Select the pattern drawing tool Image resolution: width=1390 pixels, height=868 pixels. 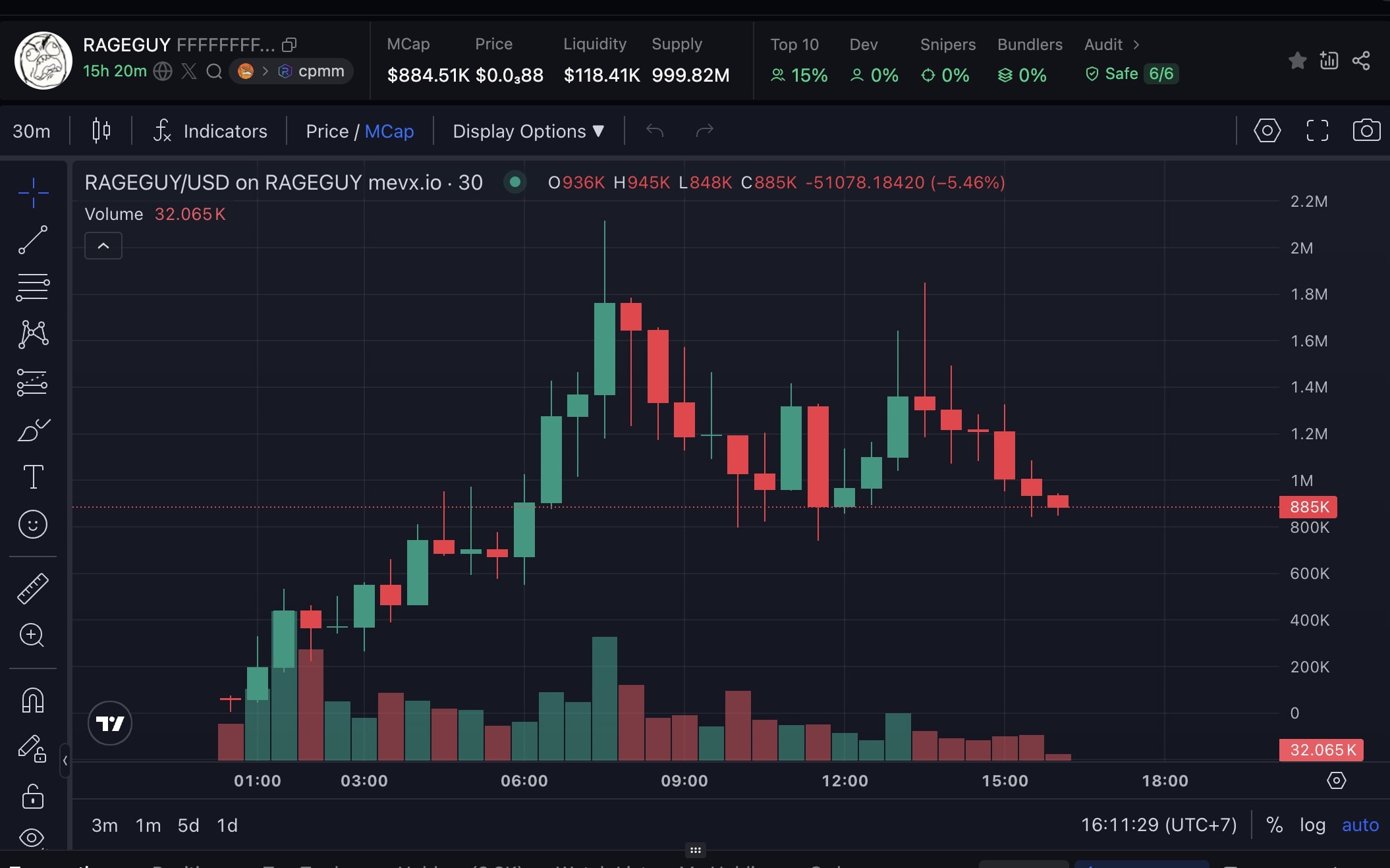point(33,335)
